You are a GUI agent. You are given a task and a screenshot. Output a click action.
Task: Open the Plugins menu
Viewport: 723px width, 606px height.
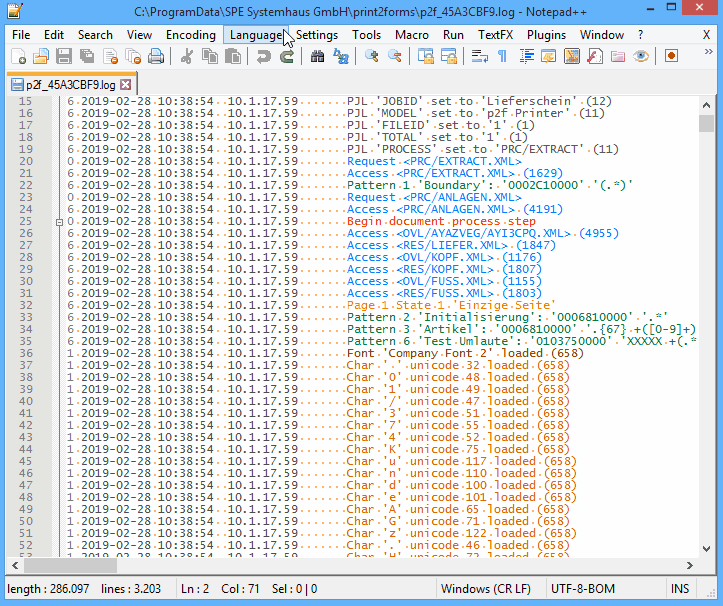point(546,35)
